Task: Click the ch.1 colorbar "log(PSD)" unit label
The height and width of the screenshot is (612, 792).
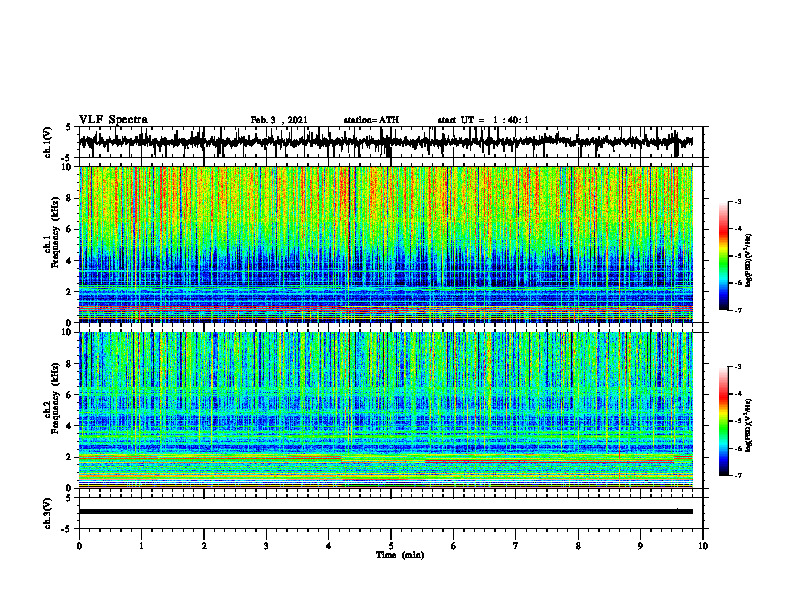Action: 748,260
